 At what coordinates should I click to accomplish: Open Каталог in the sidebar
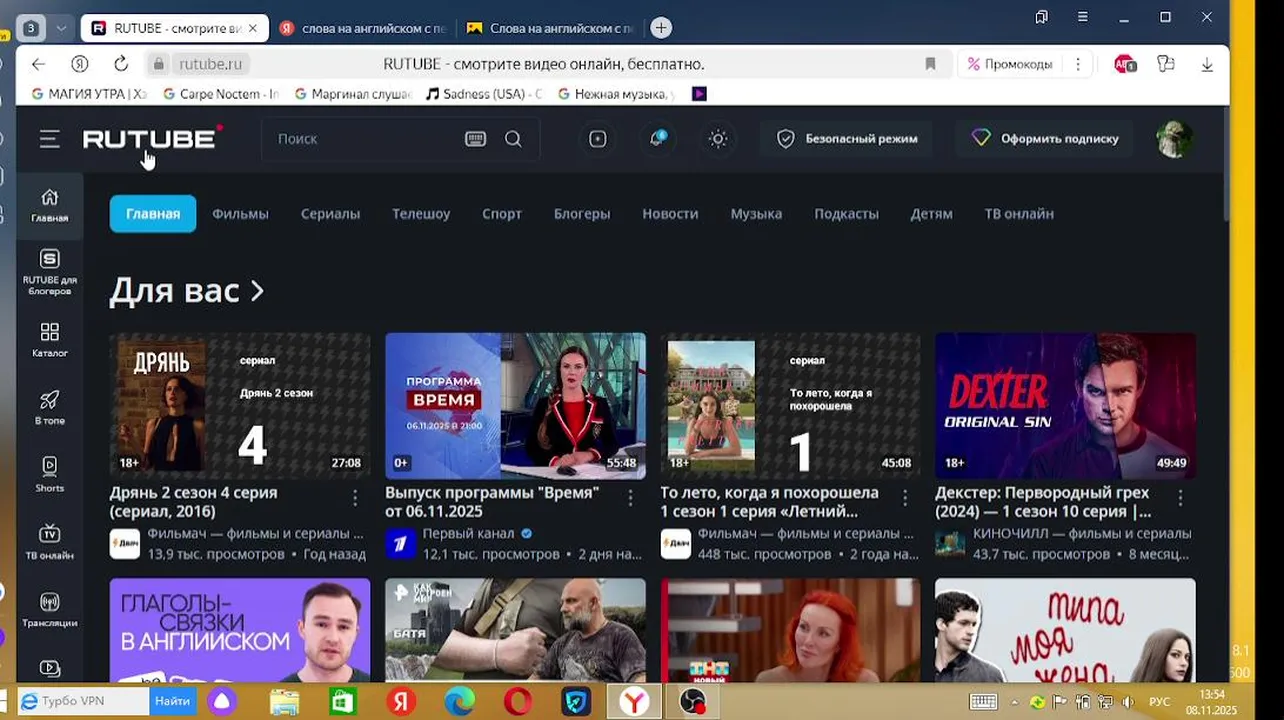click(49, 340)
